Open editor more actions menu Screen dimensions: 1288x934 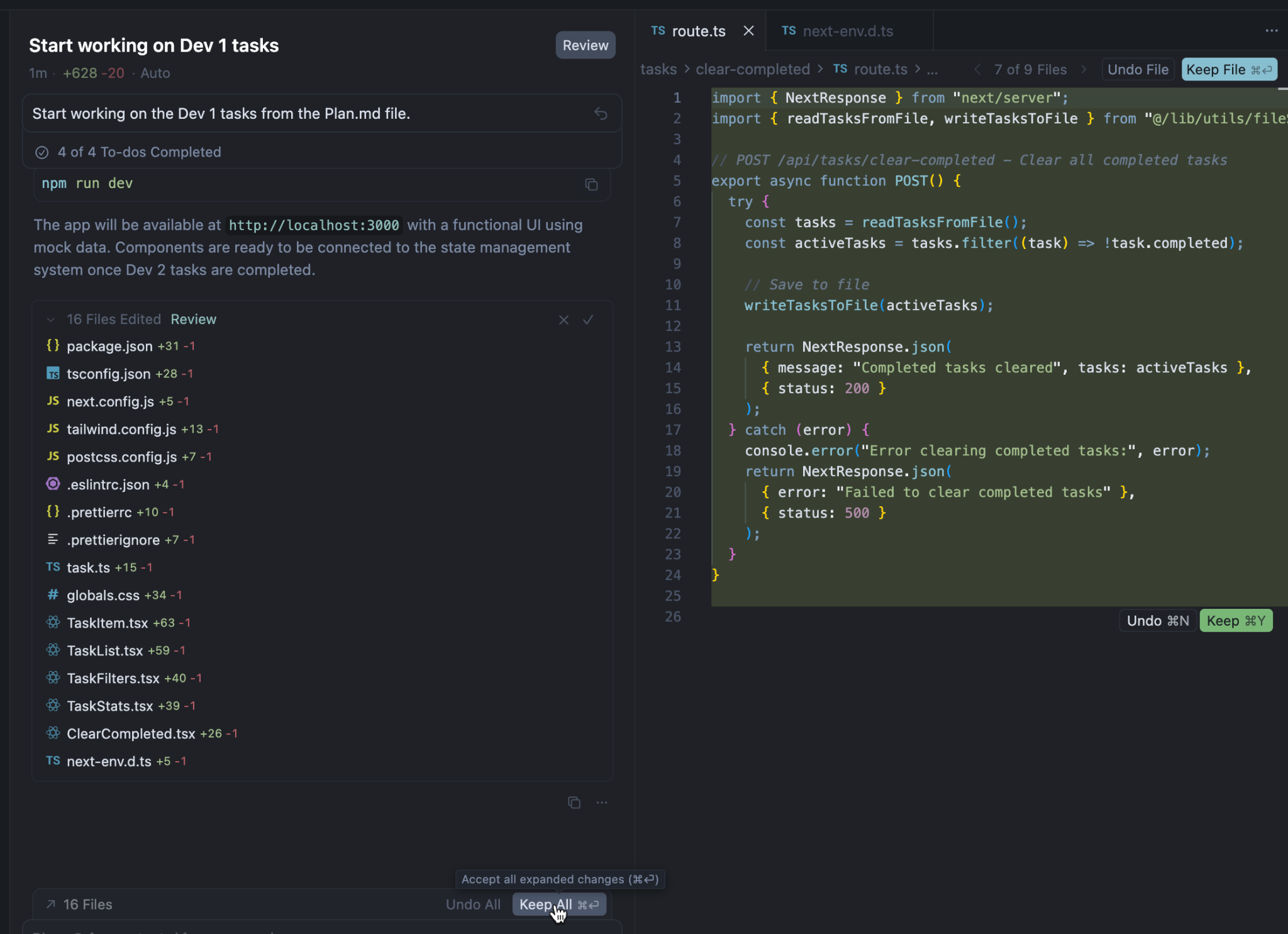click(1271, 31)
